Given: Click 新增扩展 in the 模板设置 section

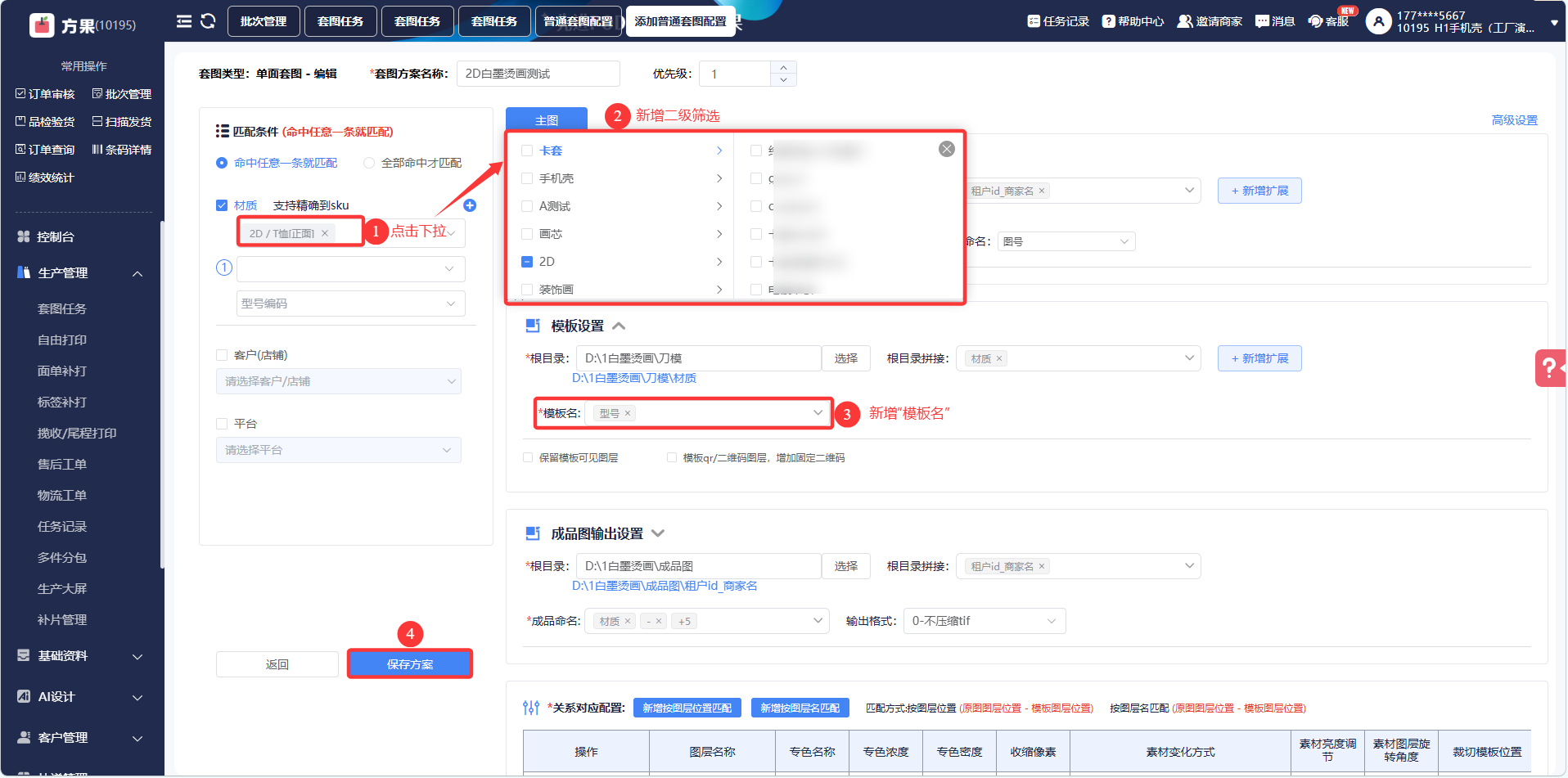Looking at the screenshot, I should [1259, 358].
